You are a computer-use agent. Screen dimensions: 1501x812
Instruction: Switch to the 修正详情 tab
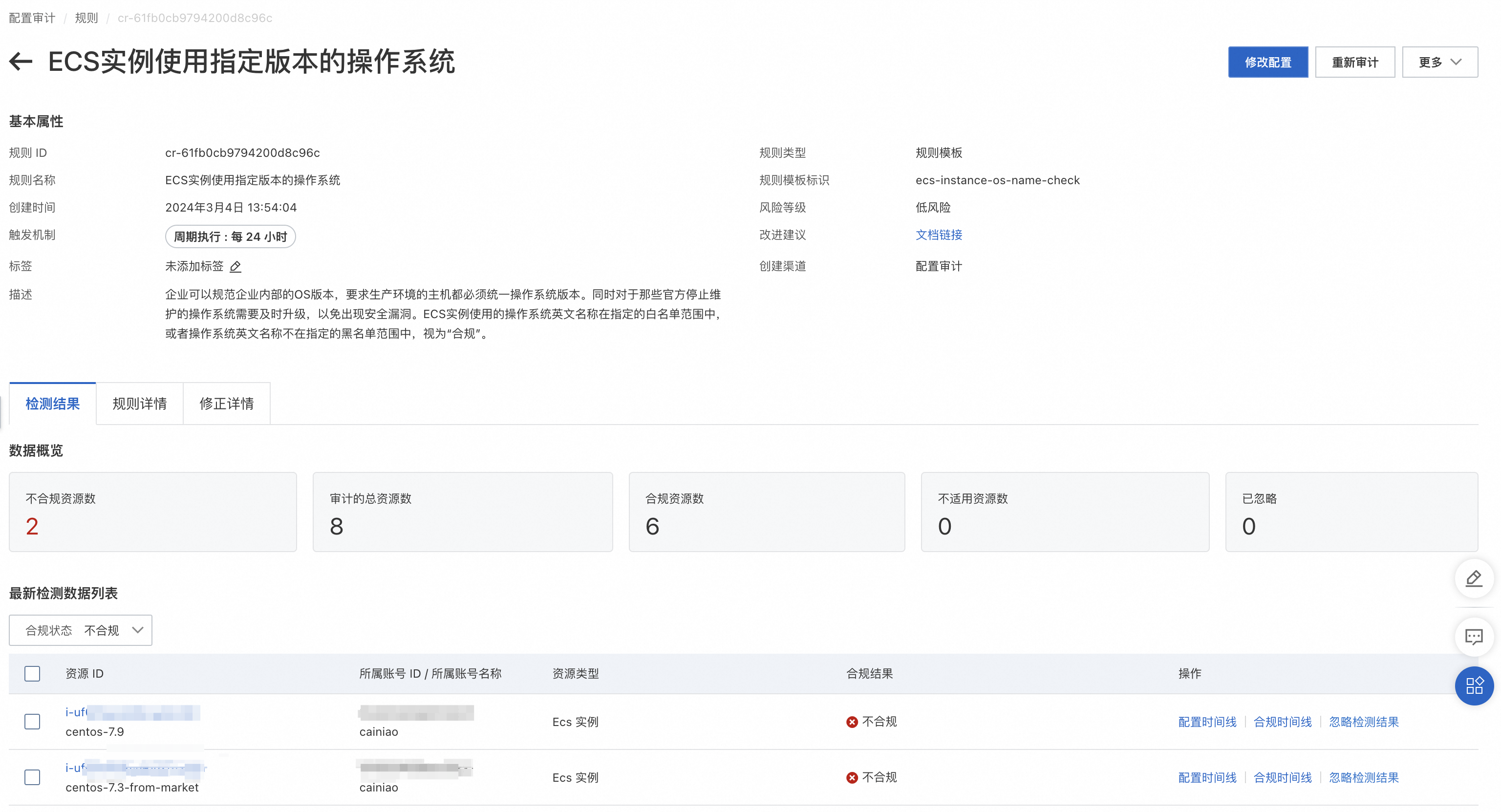coord(226,404)
